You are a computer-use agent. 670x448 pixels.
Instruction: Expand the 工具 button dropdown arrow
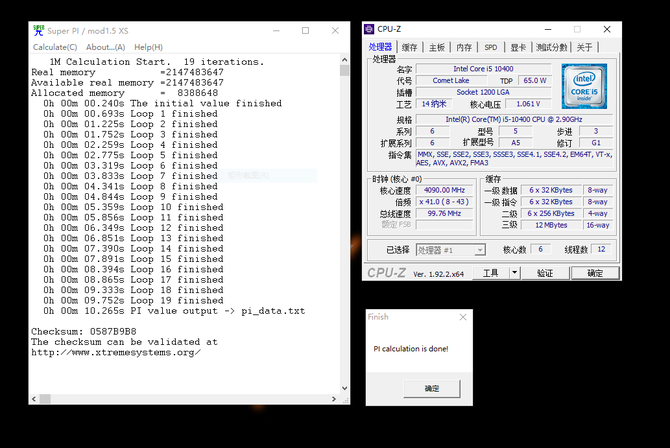click(x=514, y=273)
